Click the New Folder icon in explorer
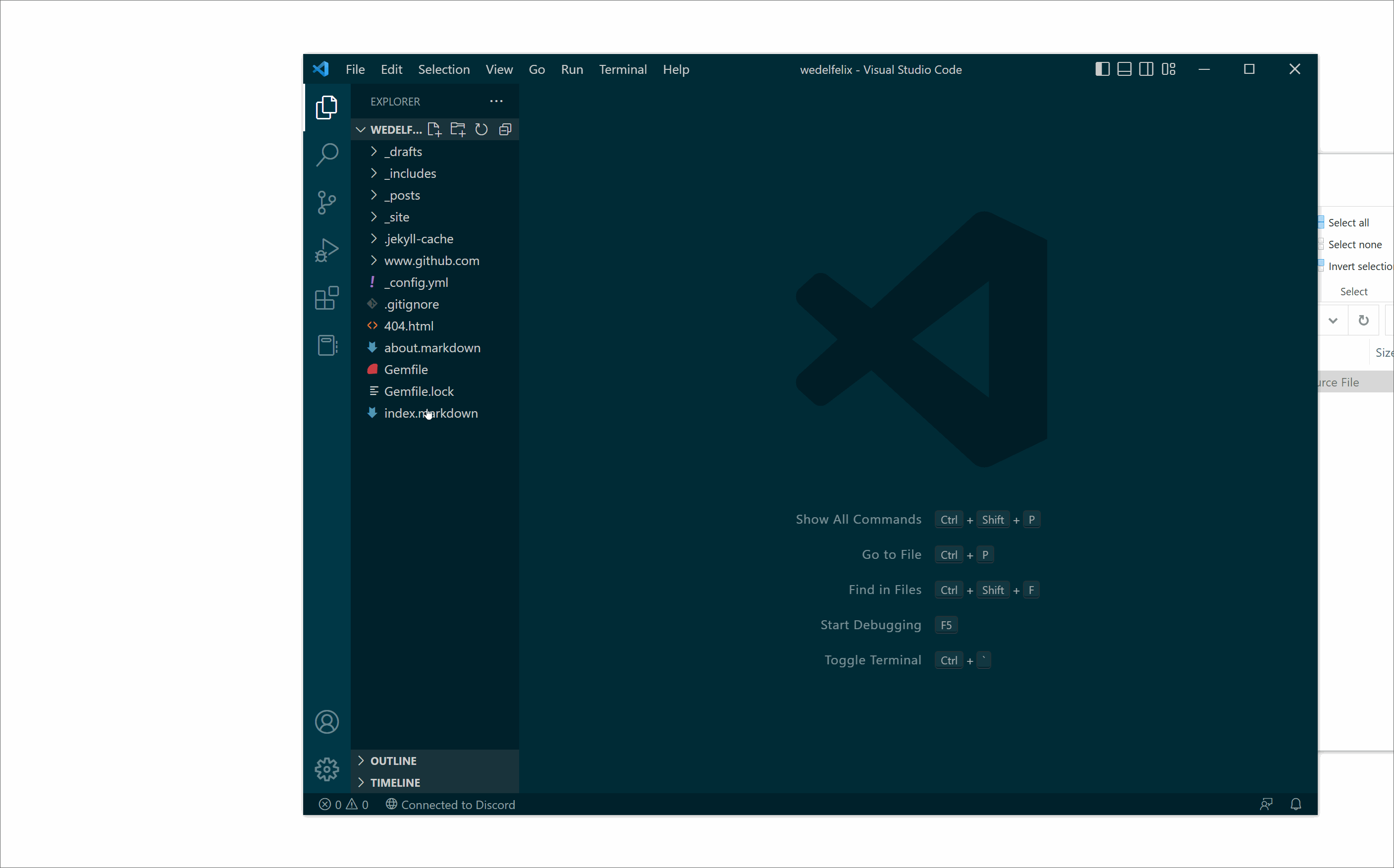 coord(457,130)
